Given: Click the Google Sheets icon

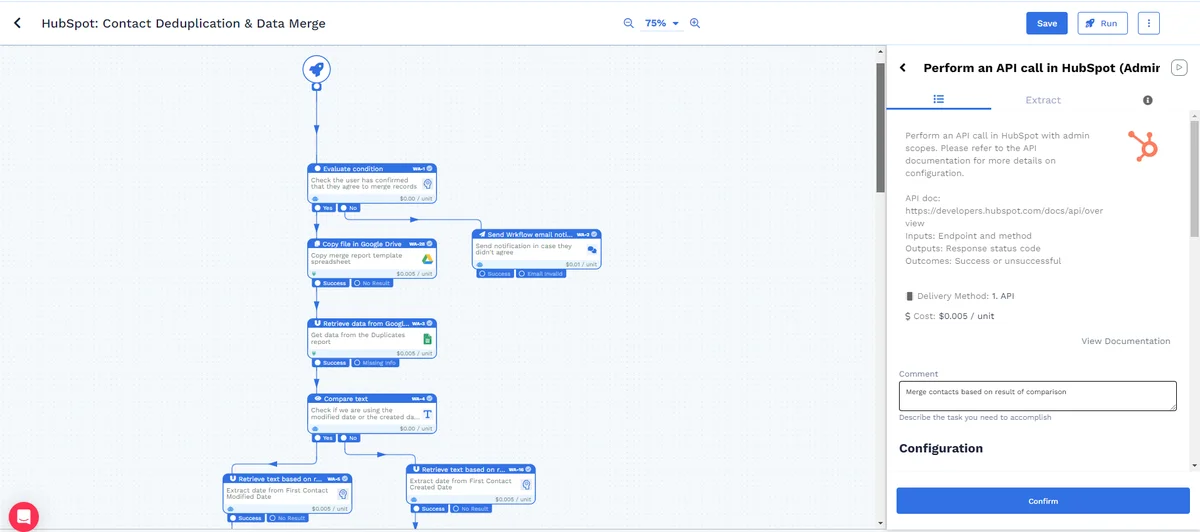Looking at the screenshot, I should point(427,340).
